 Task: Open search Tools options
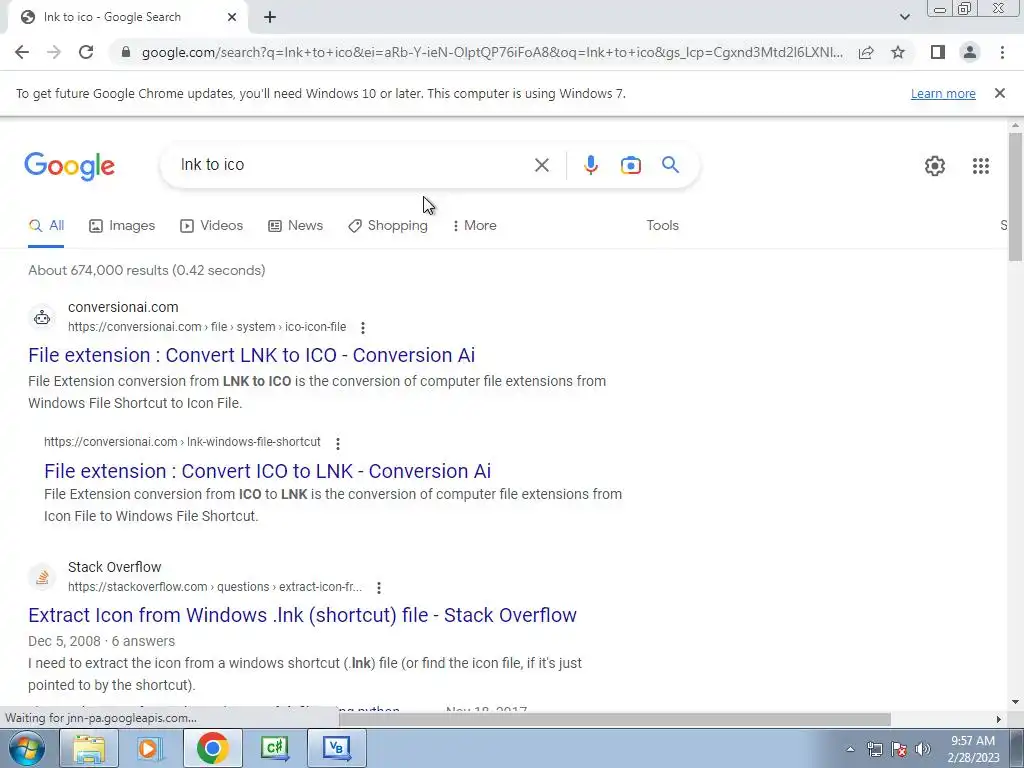662,225
